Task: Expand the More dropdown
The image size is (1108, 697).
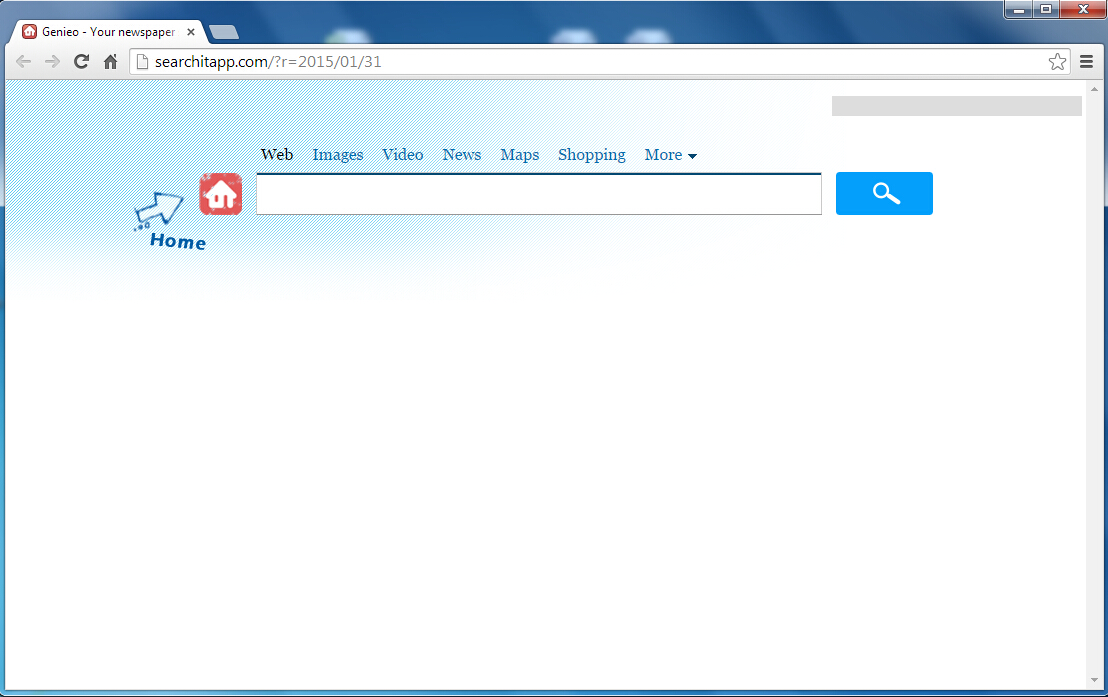Action: point(671,155)
